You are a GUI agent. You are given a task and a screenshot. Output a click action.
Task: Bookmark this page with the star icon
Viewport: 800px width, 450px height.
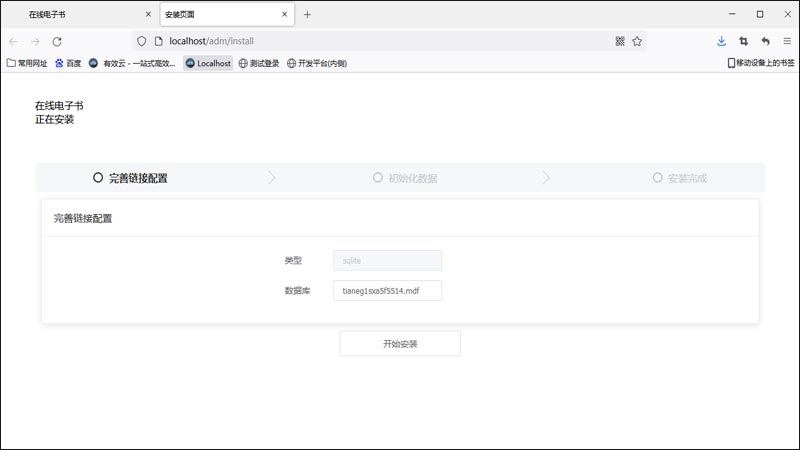pos(637,41)
